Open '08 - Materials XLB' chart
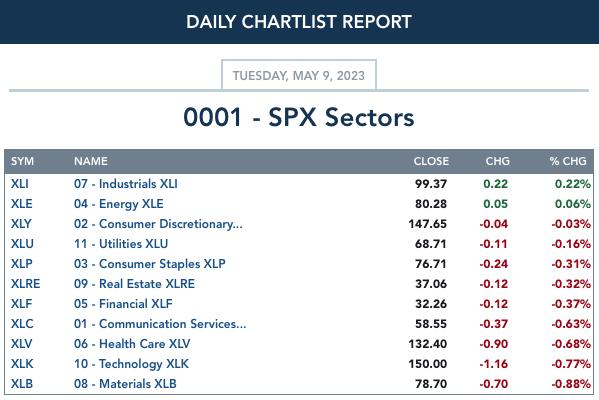 pyautogui.click(x=125, y=384)
